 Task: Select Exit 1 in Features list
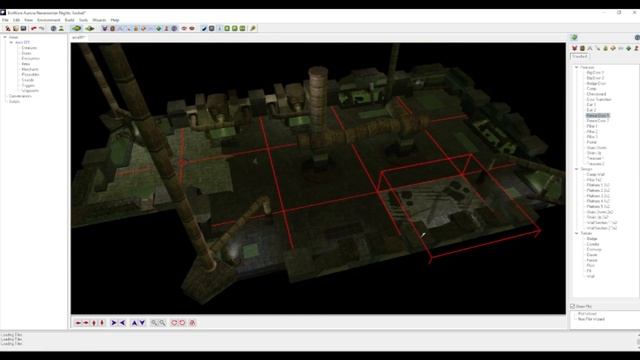pos(591,105)
